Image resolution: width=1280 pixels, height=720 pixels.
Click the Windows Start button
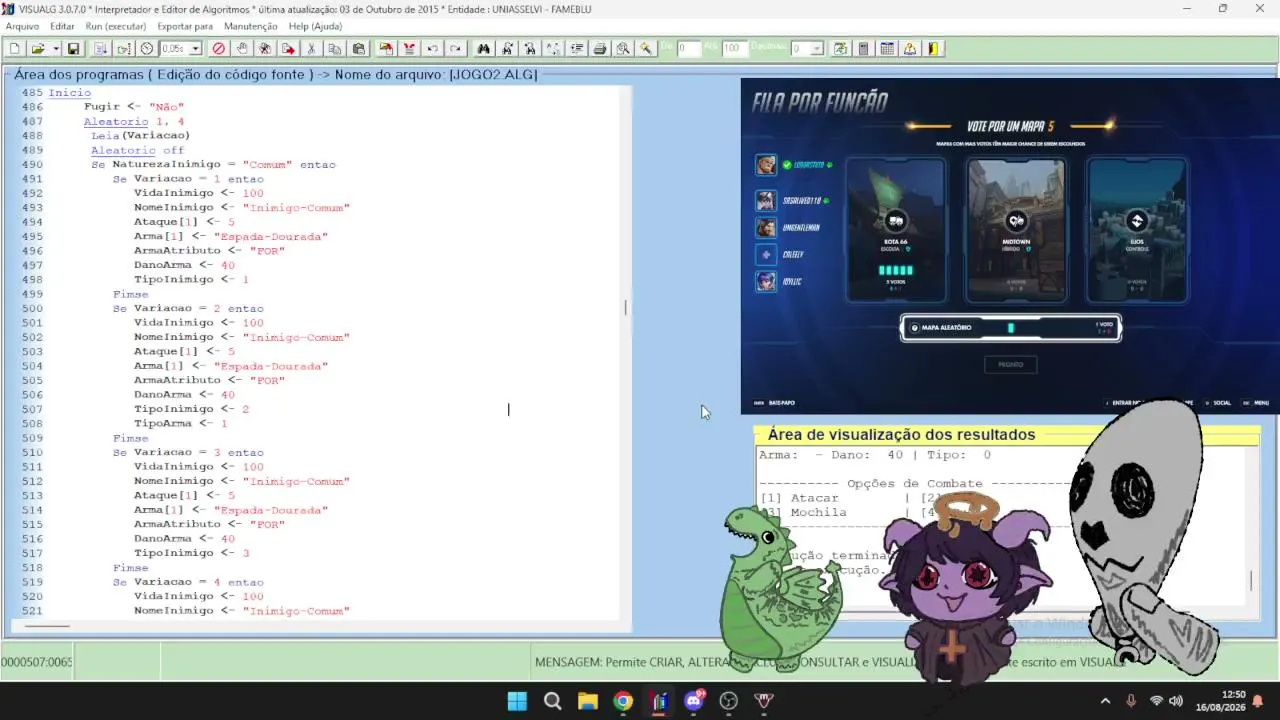(x=517, y=701)
